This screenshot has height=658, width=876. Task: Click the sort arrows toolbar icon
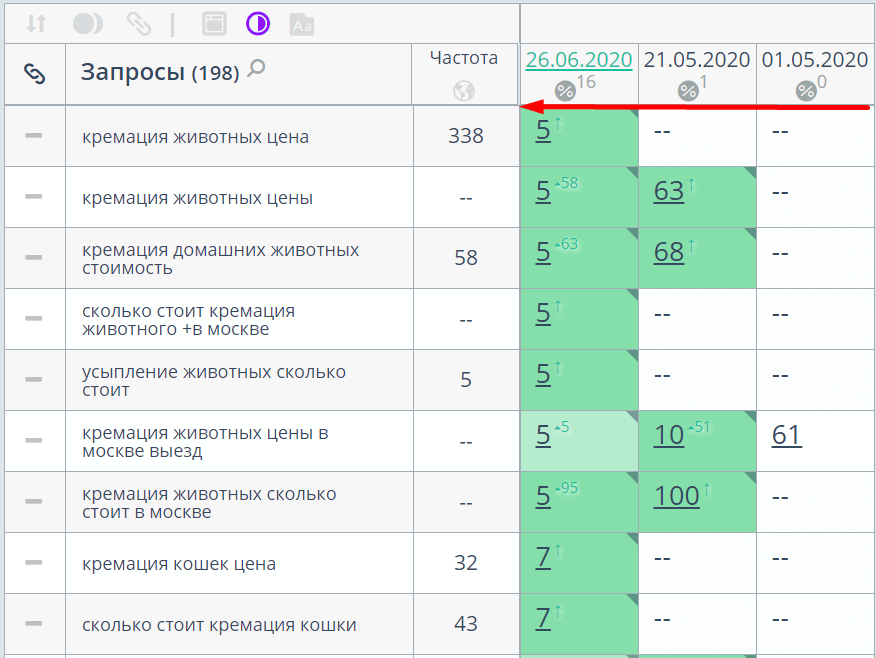coord(36,24)
